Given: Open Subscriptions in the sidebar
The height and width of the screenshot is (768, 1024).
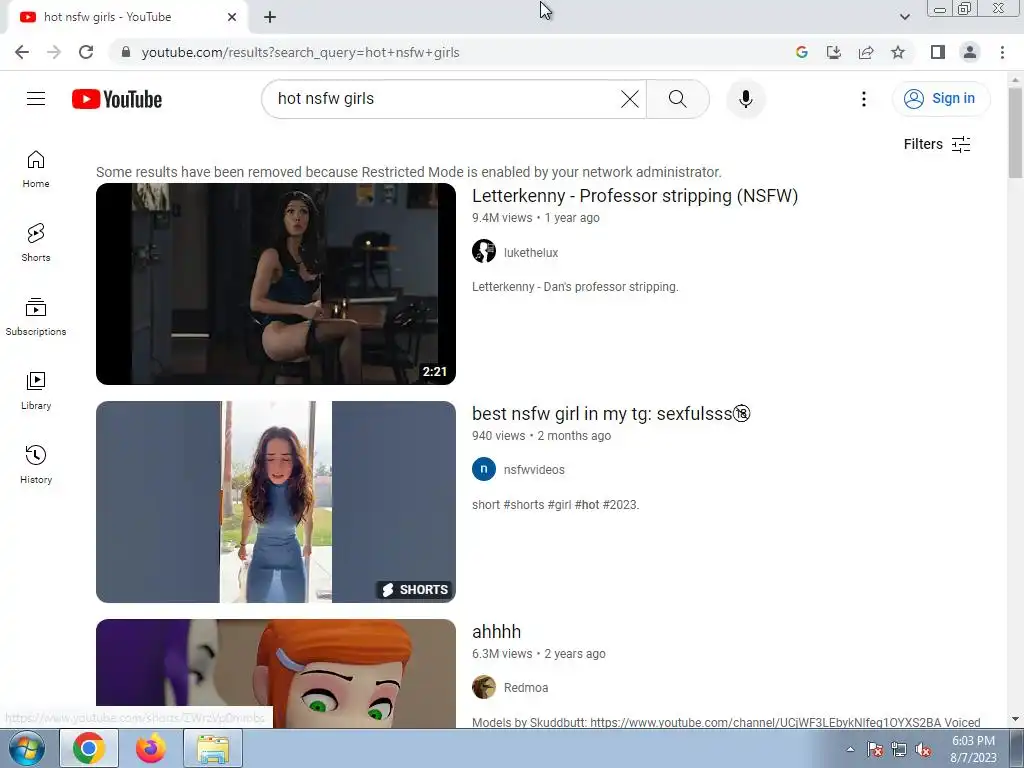Looking at the screenshot, I should tap(36, 317).
